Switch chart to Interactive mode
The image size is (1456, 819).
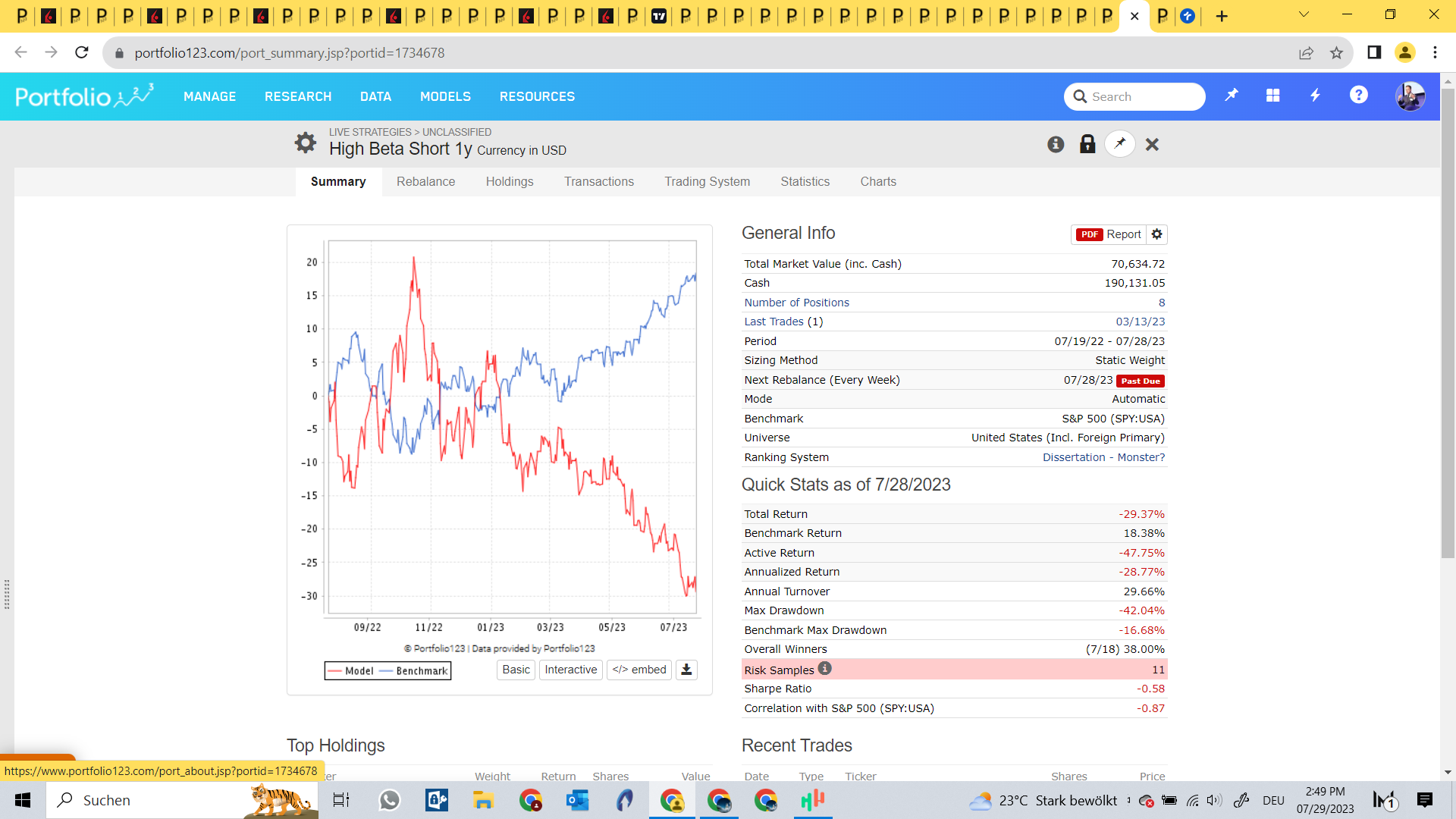pyautogui.click(x=570, y=670)
